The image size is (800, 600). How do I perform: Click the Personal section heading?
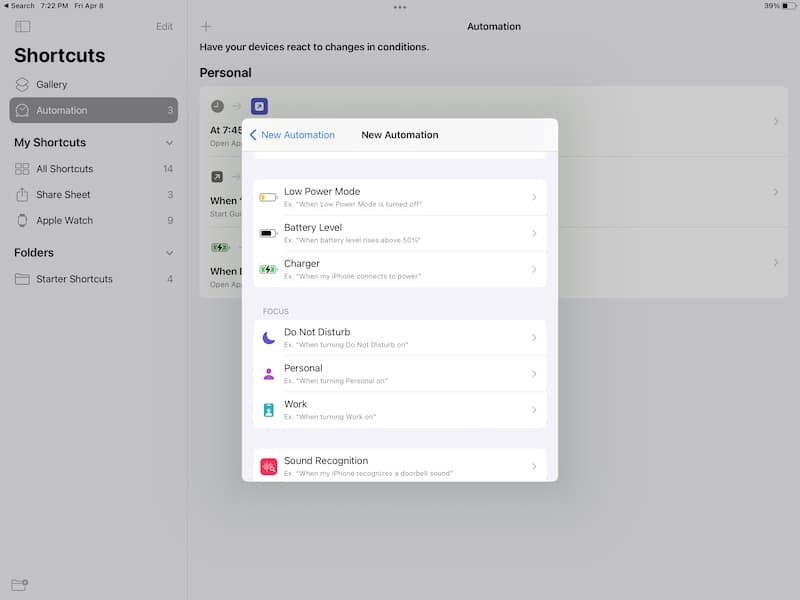[226, 73]
